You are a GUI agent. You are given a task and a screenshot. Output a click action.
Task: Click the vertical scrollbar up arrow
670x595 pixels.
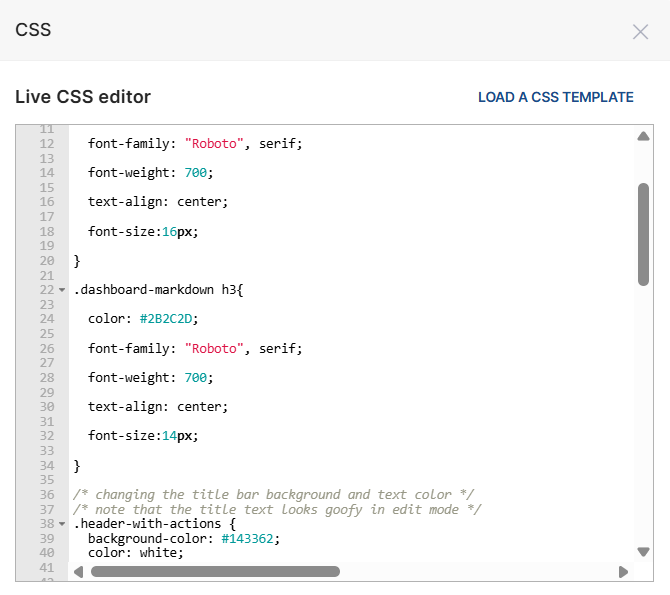(x=643, y=137)
